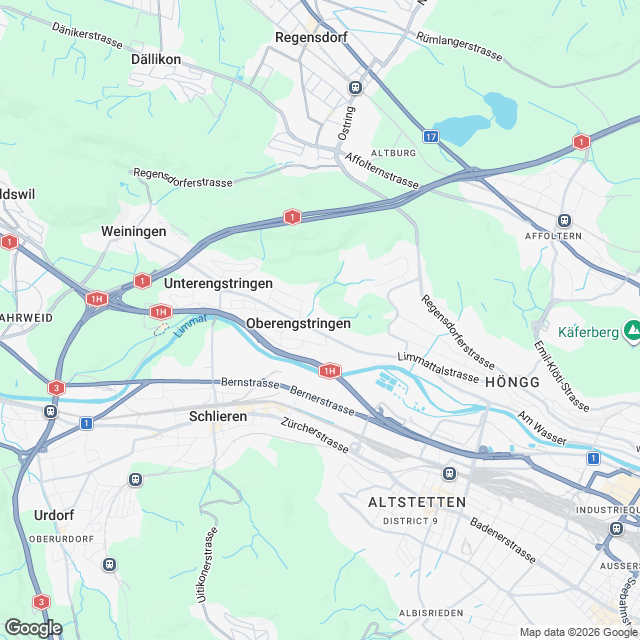Click the Regensdorf train station icon
Viewport: 640px width, 640px height.
[x=355, y=88]
